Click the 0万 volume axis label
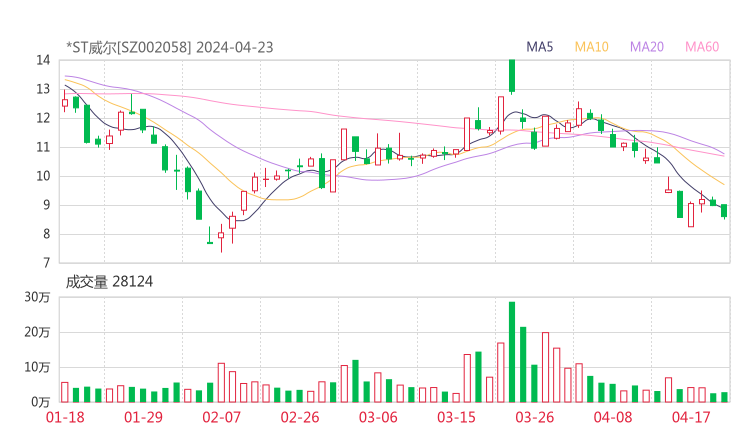 coord(41,402)
